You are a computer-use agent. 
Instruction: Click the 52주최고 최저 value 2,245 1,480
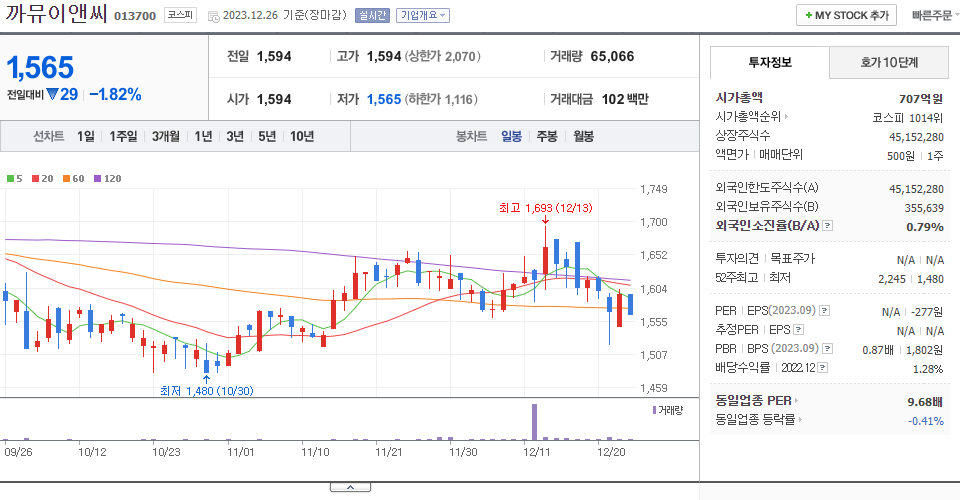(x=910, y=278)
